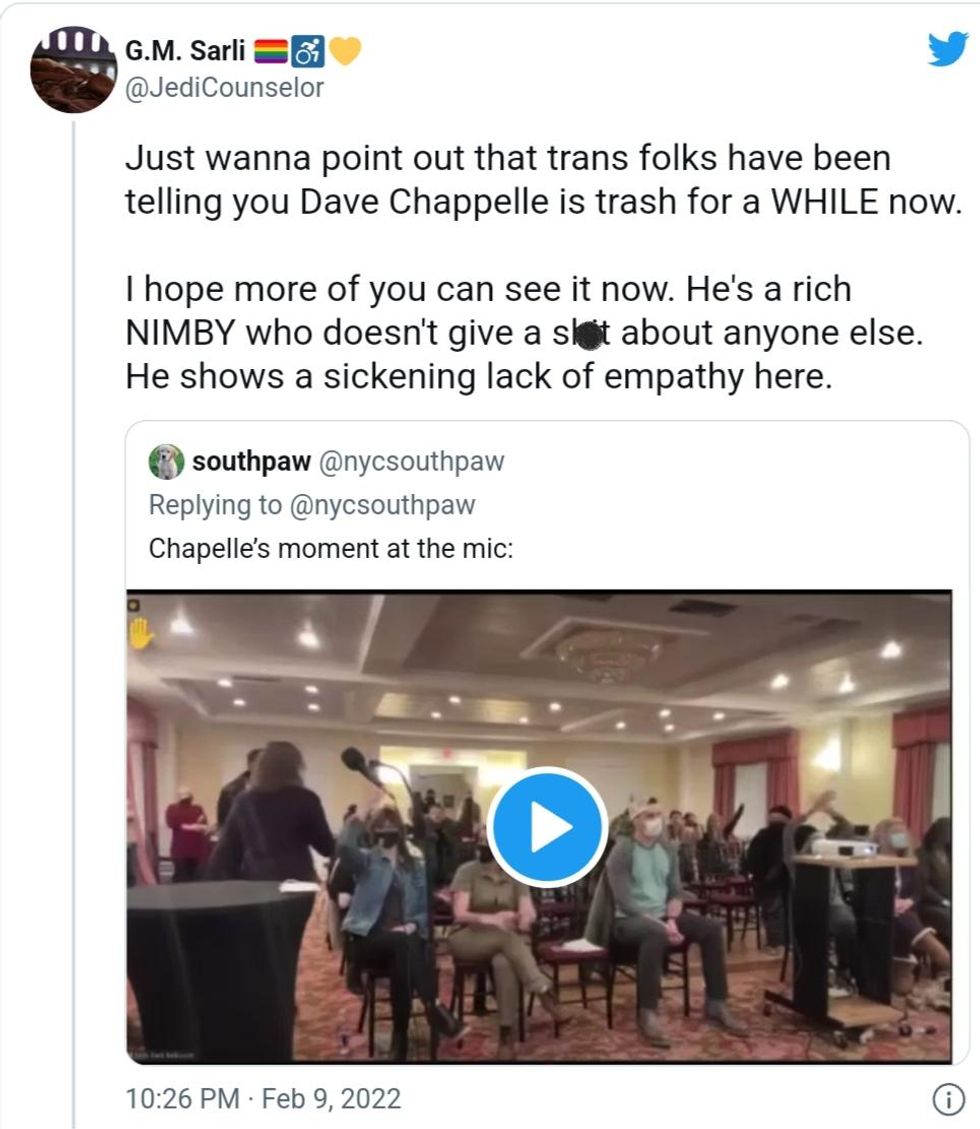Click the raised hand icon on video
Screen dimensions: 980x1129
pyautogui.click(x=141, y=632)
